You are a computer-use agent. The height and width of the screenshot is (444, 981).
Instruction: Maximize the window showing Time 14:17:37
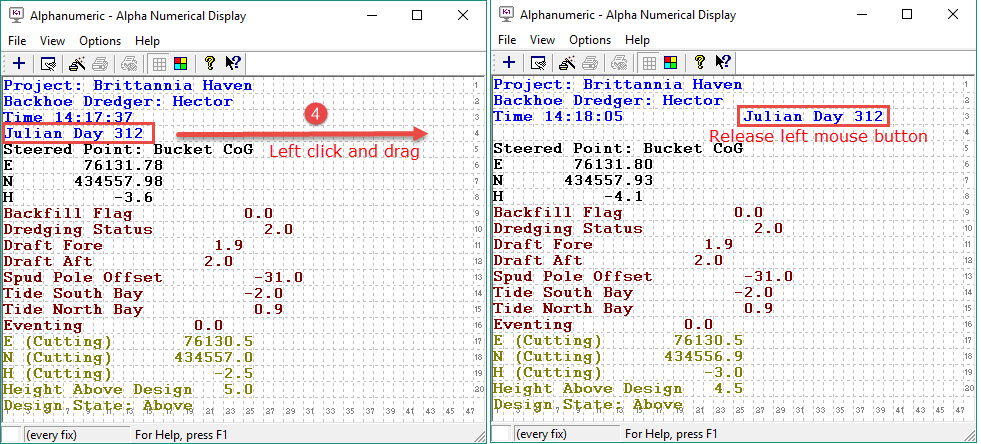click(417, 16)
